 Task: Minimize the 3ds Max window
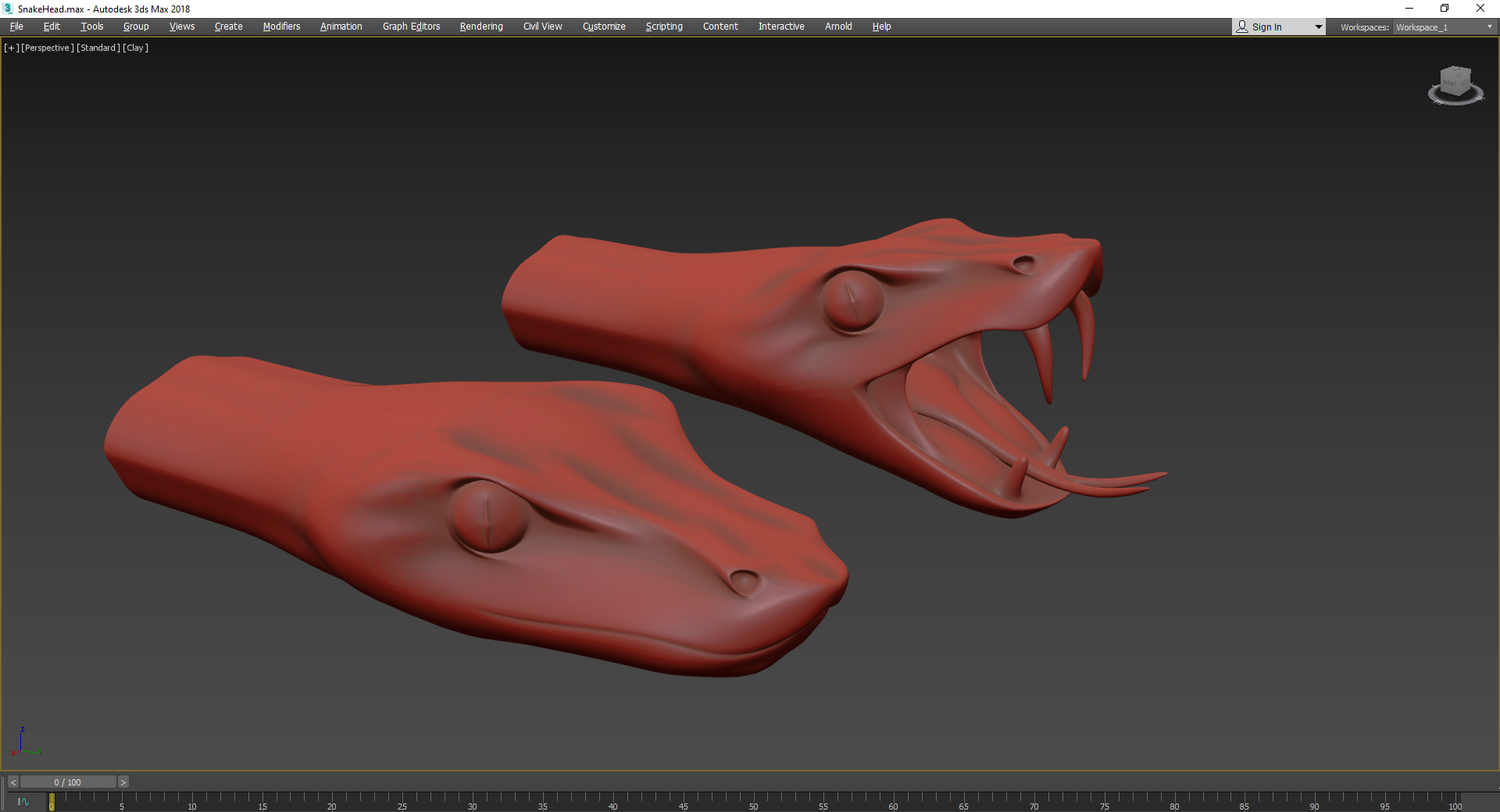[1409, 9]
